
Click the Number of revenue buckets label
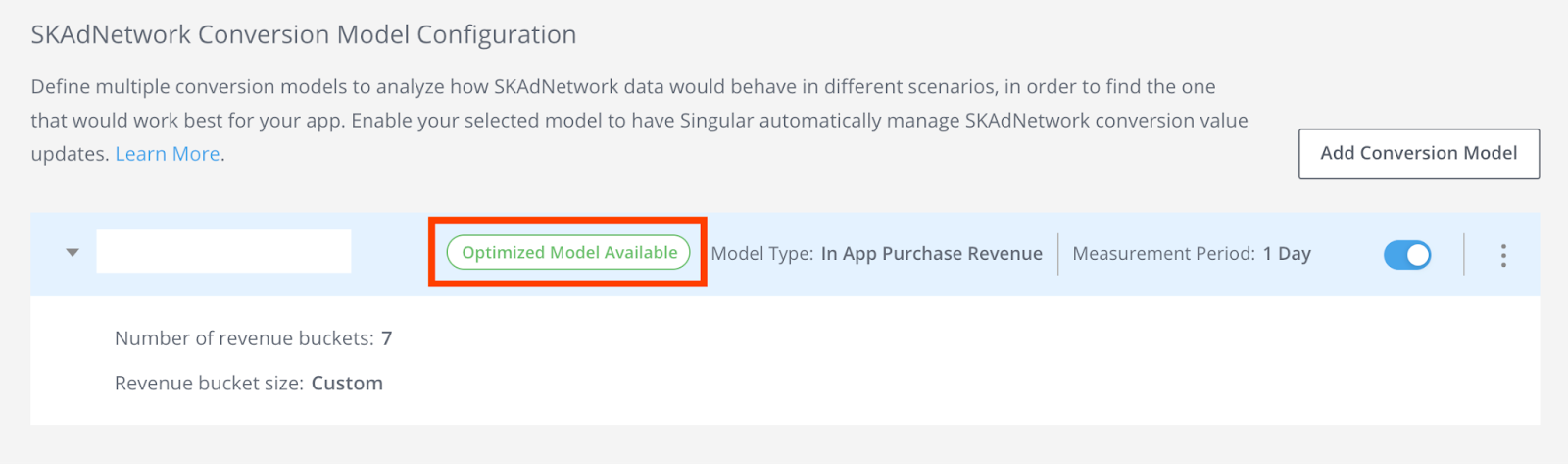[x=244, y=338]
